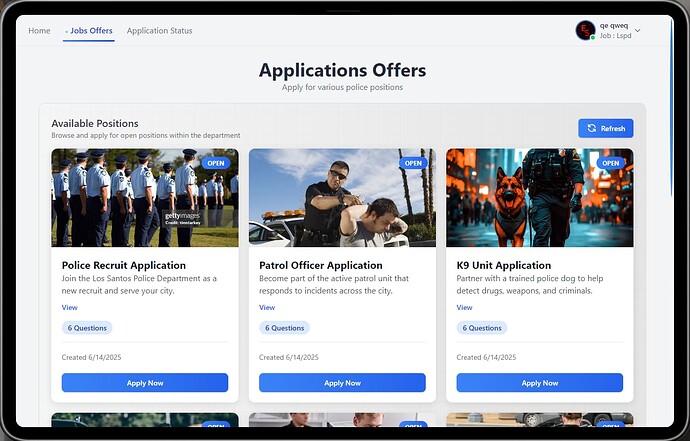Click 6 Questions tag on Patrol Officer card
The image size is (690, 441).
pos(284,328)
